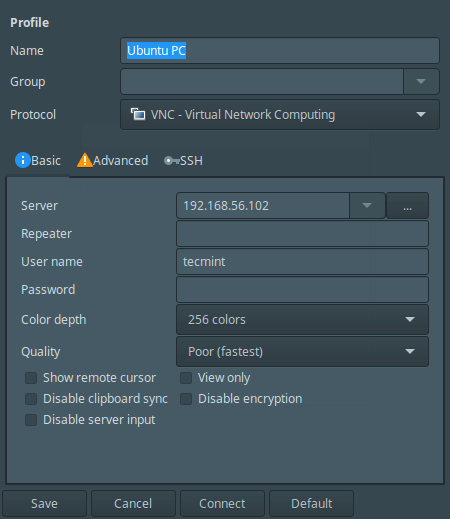Click the Server label
This screenshot has height=519, width=450.
pyautogui.click(x=39, y=206)
